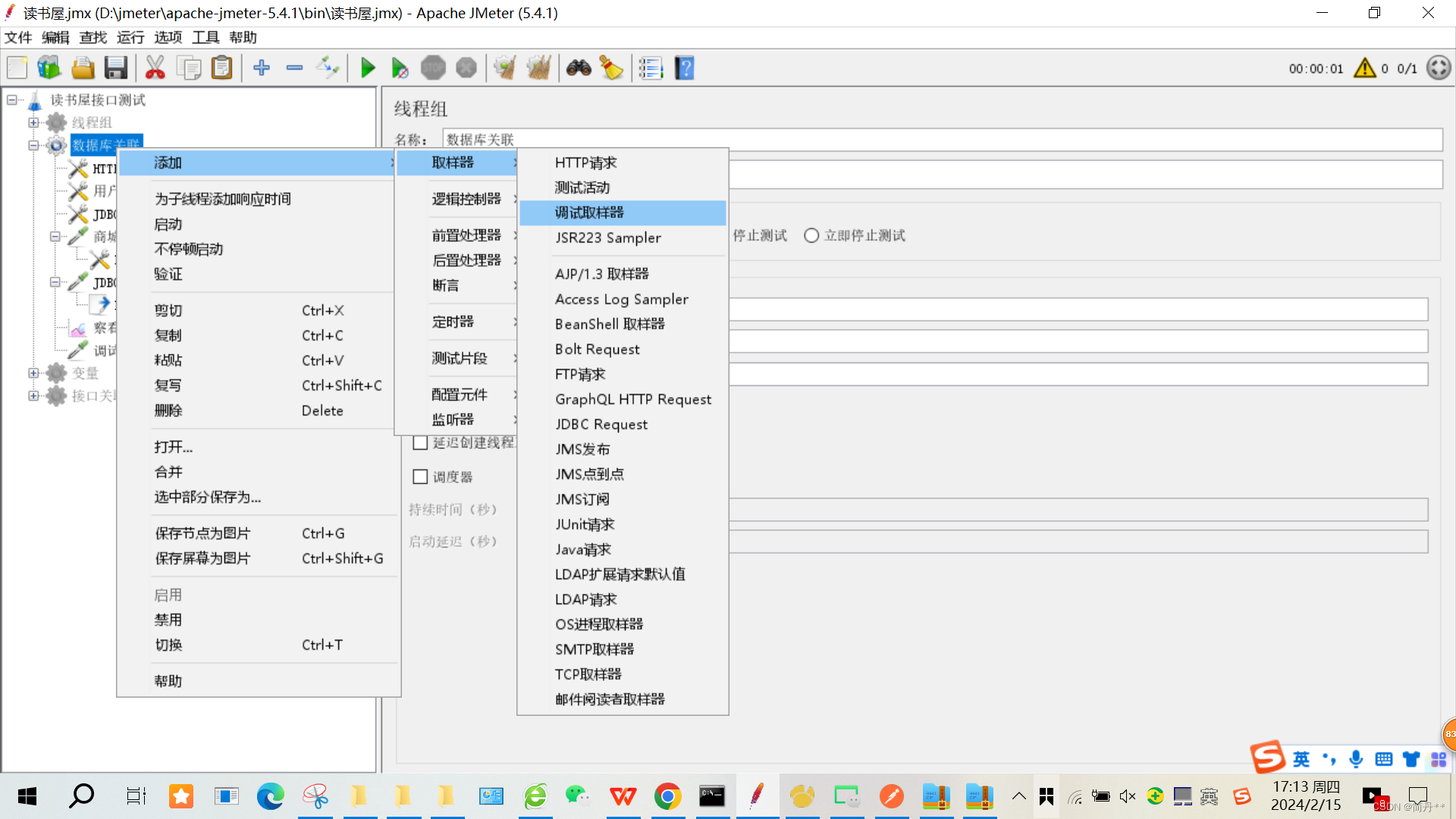The height and width of the screenshot is (819, 1456).
Task: Open Function Helper dialog icon
Action: 651,68
